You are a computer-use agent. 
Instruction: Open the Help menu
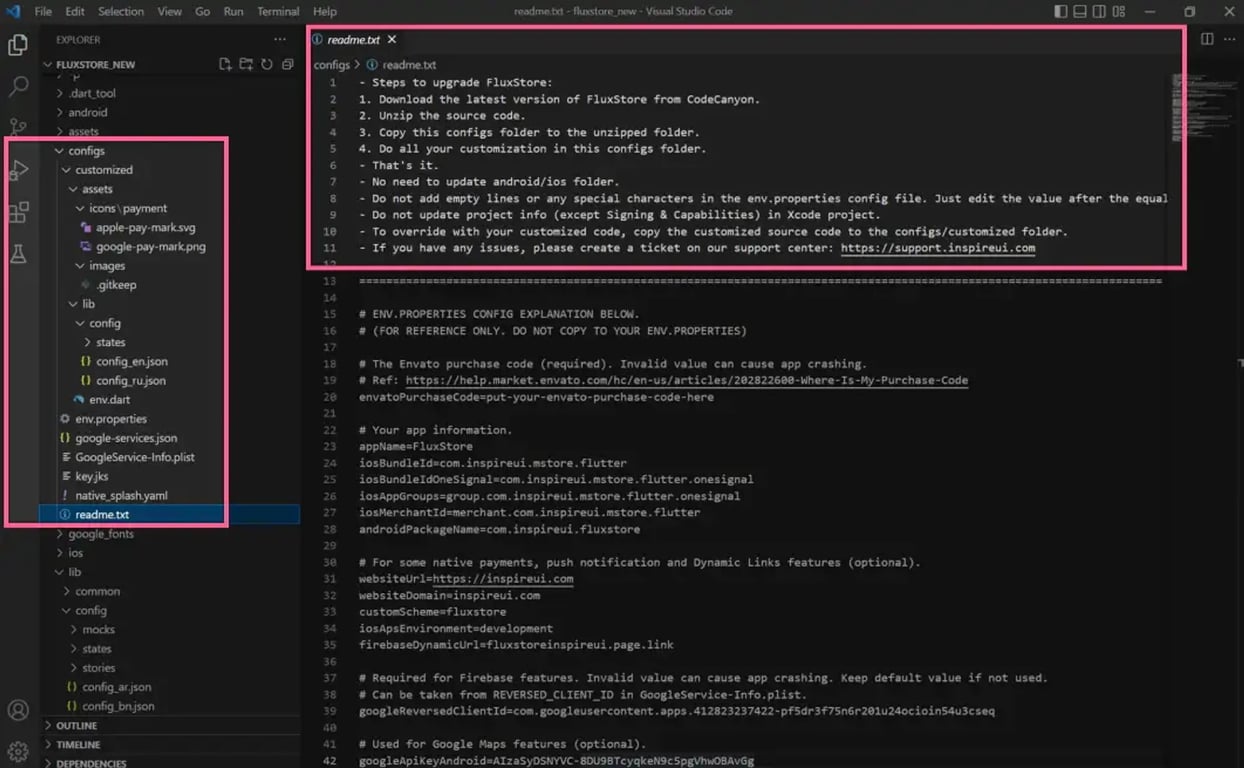[325, 12]
